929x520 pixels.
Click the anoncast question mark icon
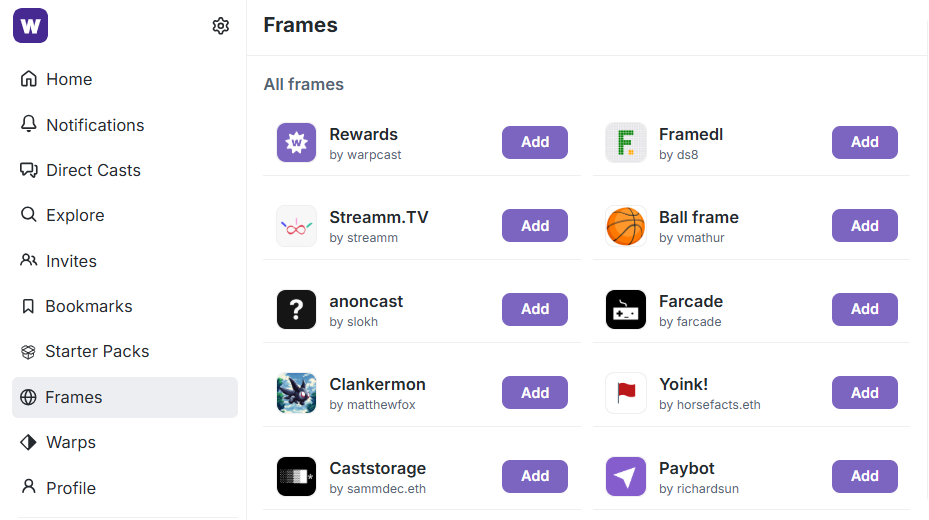[296, 310]
